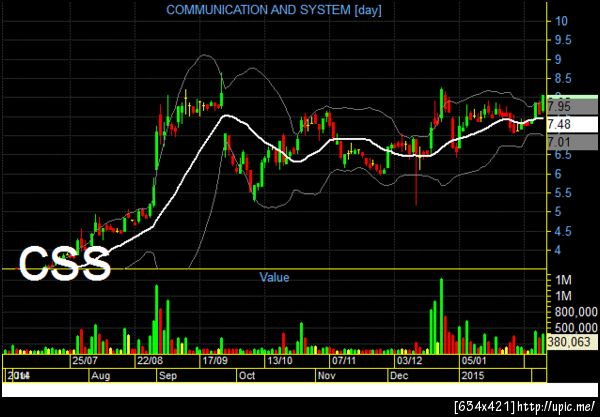Select the 25/07 date marker
Image resolution: width=600 pixels, height=417 pixels.
coord(85,360)
